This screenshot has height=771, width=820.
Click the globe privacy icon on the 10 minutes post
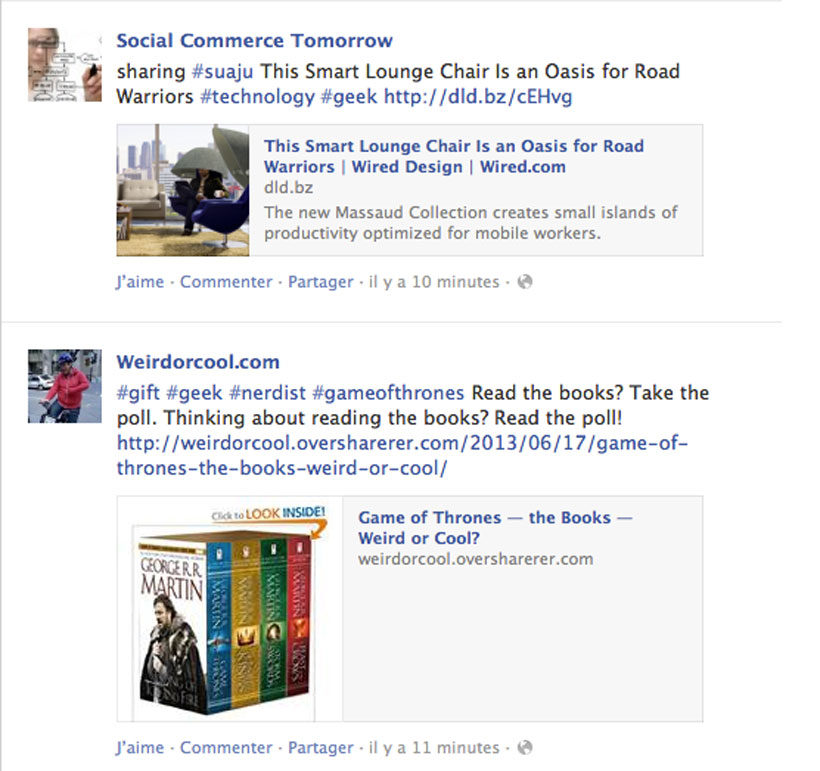(x=525, y=282)
